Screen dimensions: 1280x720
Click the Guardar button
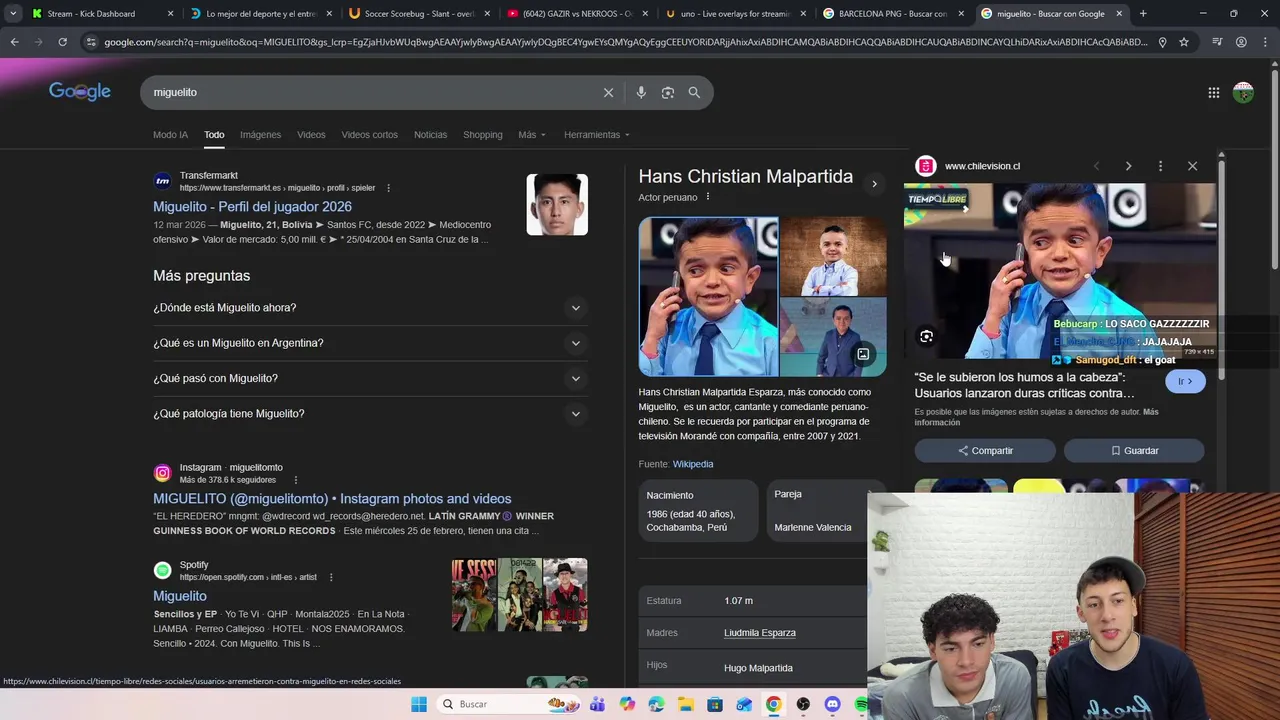(1134, 451)
